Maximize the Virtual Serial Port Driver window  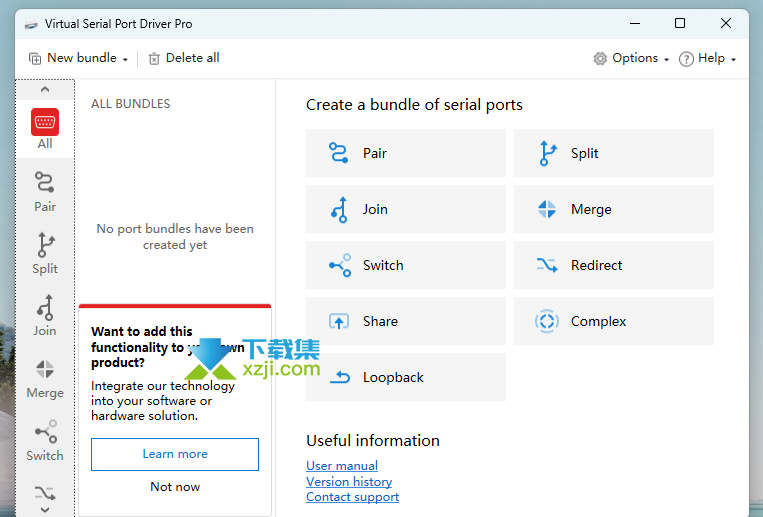coord(680,23)
